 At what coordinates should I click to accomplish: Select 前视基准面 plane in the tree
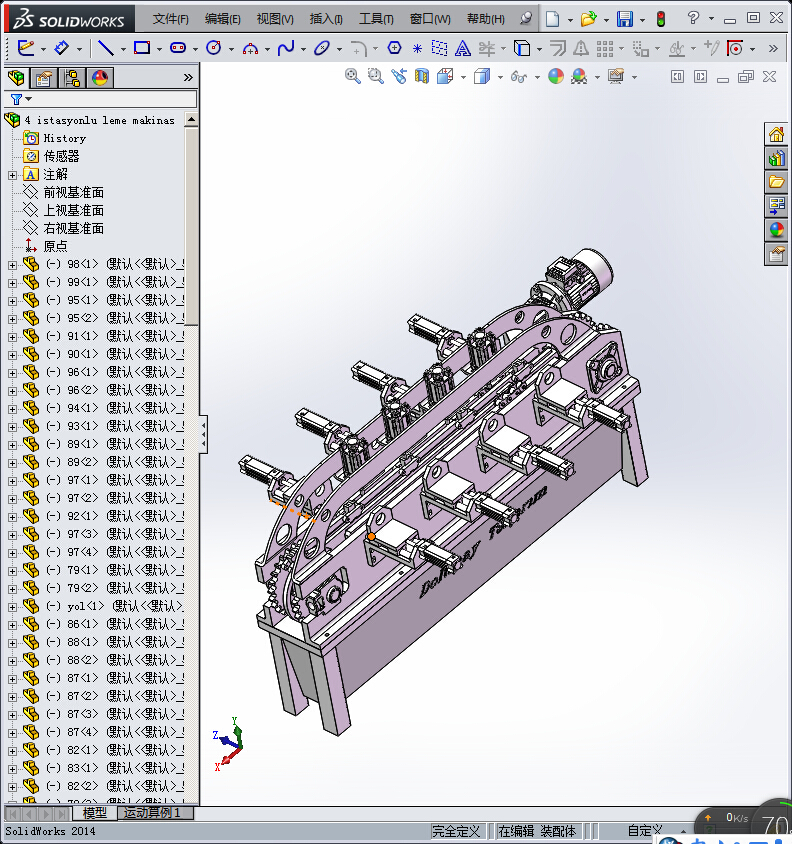click(73, 192)
